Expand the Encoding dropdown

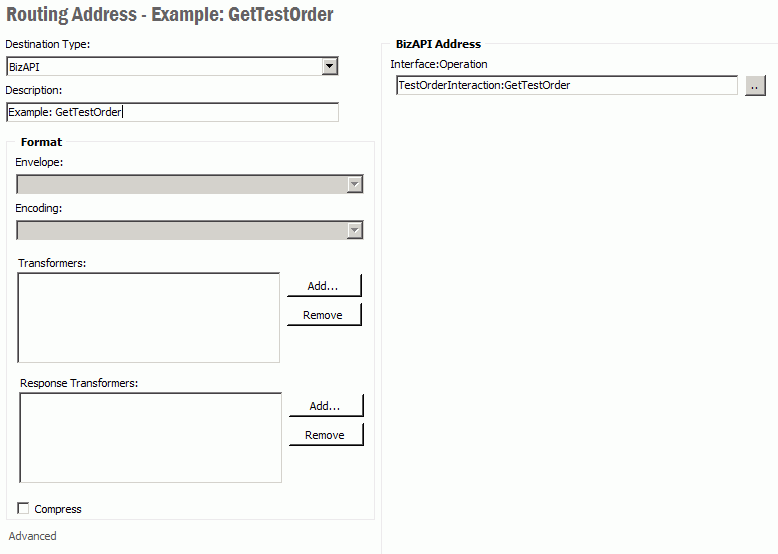coord(354,230)
